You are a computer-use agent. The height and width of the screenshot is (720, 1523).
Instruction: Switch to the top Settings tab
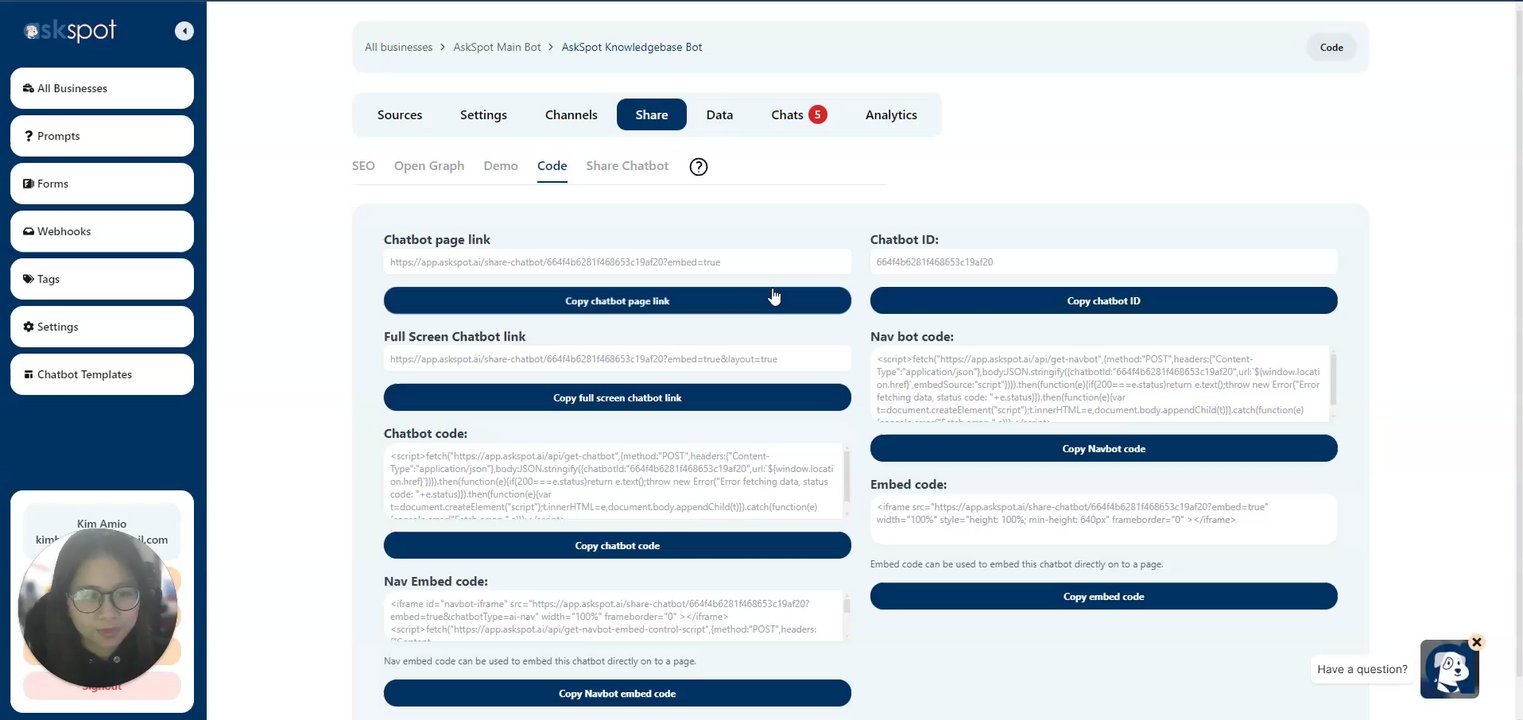coord(483,115)
